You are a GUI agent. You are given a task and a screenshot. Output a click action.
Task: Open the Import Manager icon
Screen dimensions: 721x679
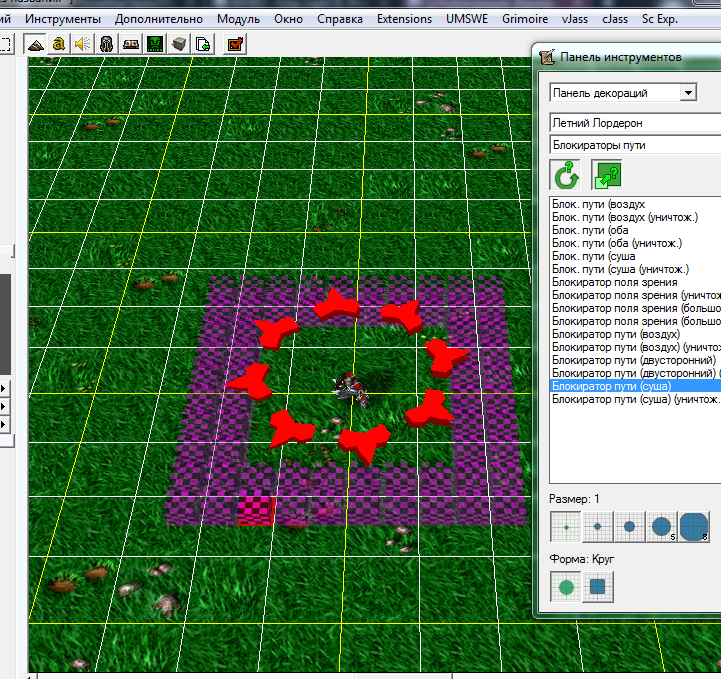click(x=203, y=43)
